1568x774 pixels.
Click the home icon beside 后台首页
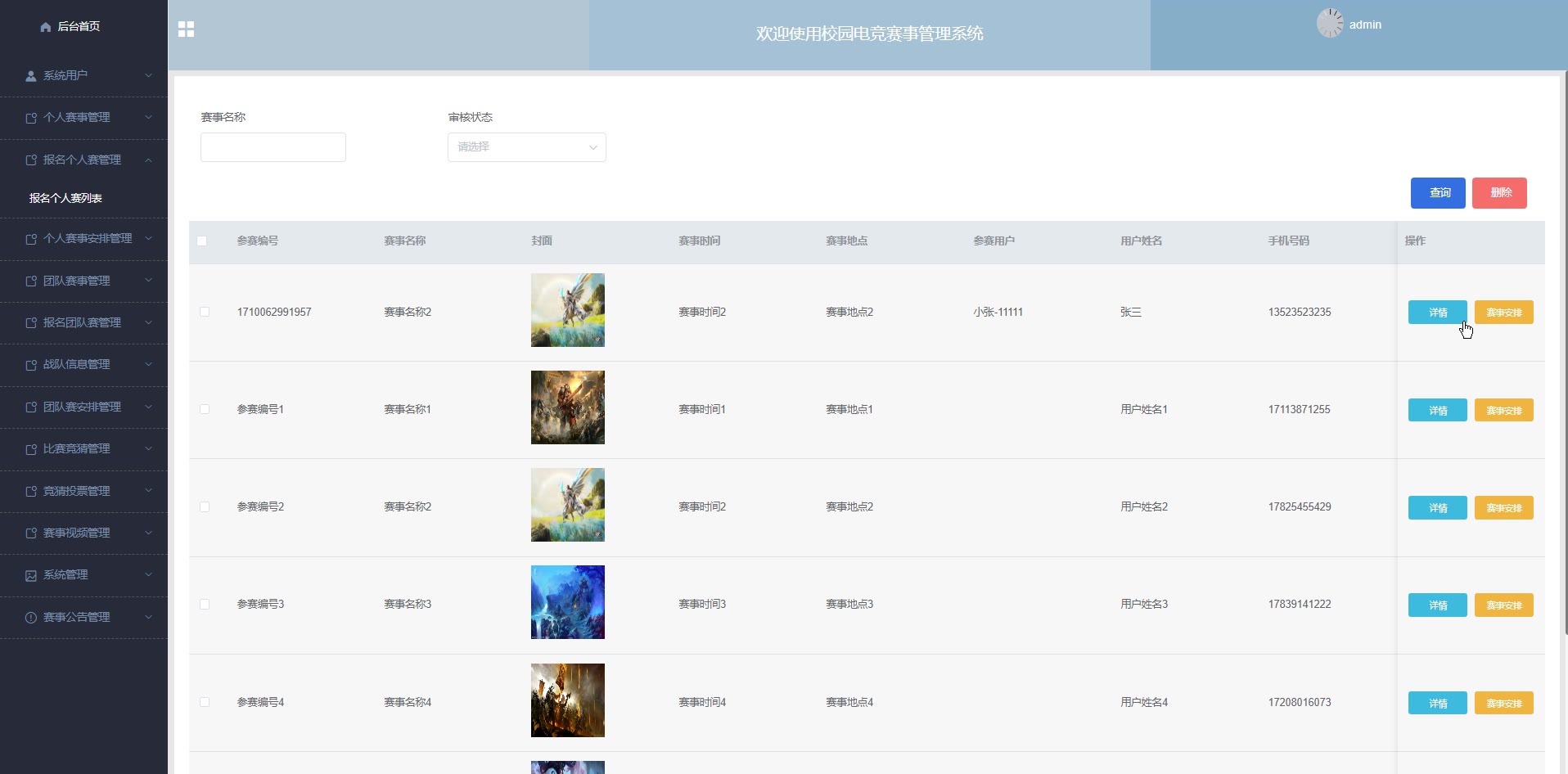coord(46,27)
